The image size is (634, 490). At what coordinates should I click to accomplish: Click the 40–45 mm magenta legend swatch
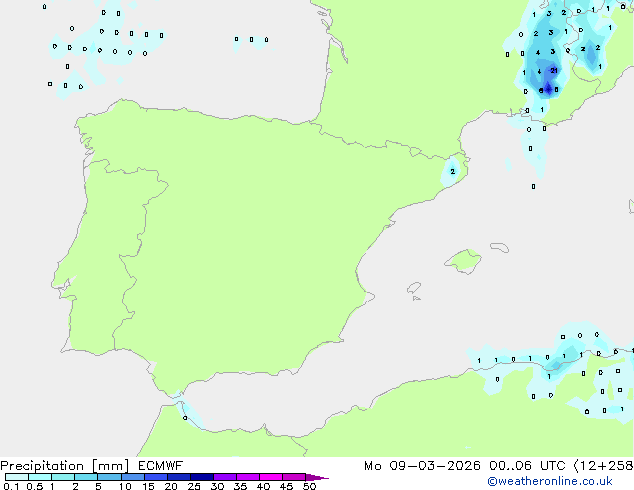coord(271,477)
